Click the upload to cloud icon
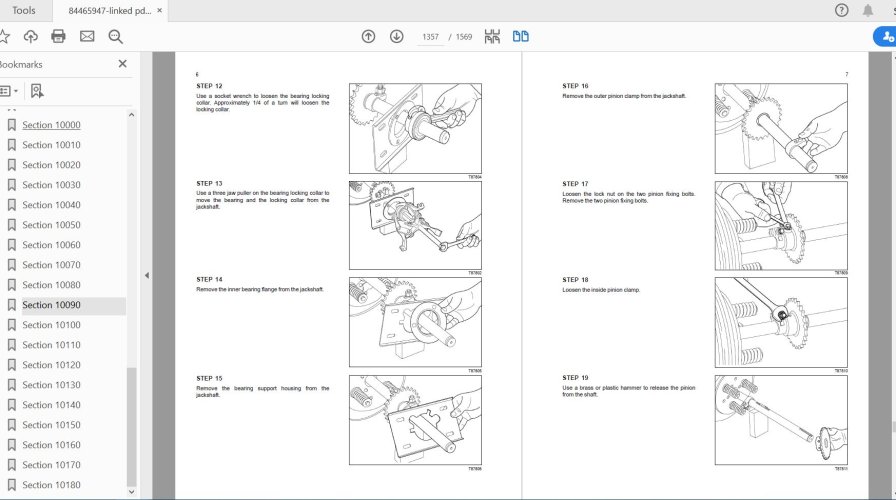896x500 pixels. click(30, 37)
